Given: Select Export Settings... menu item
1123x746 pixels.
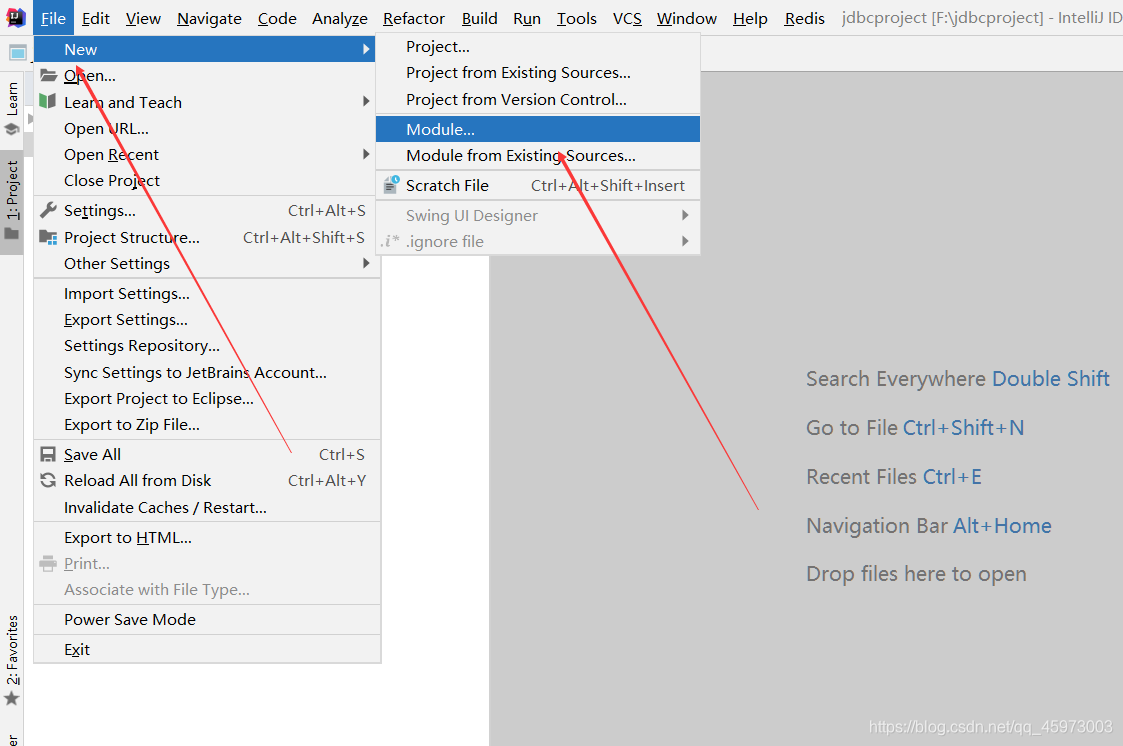Looking at the screenshot, I should (x=207, y=319).
